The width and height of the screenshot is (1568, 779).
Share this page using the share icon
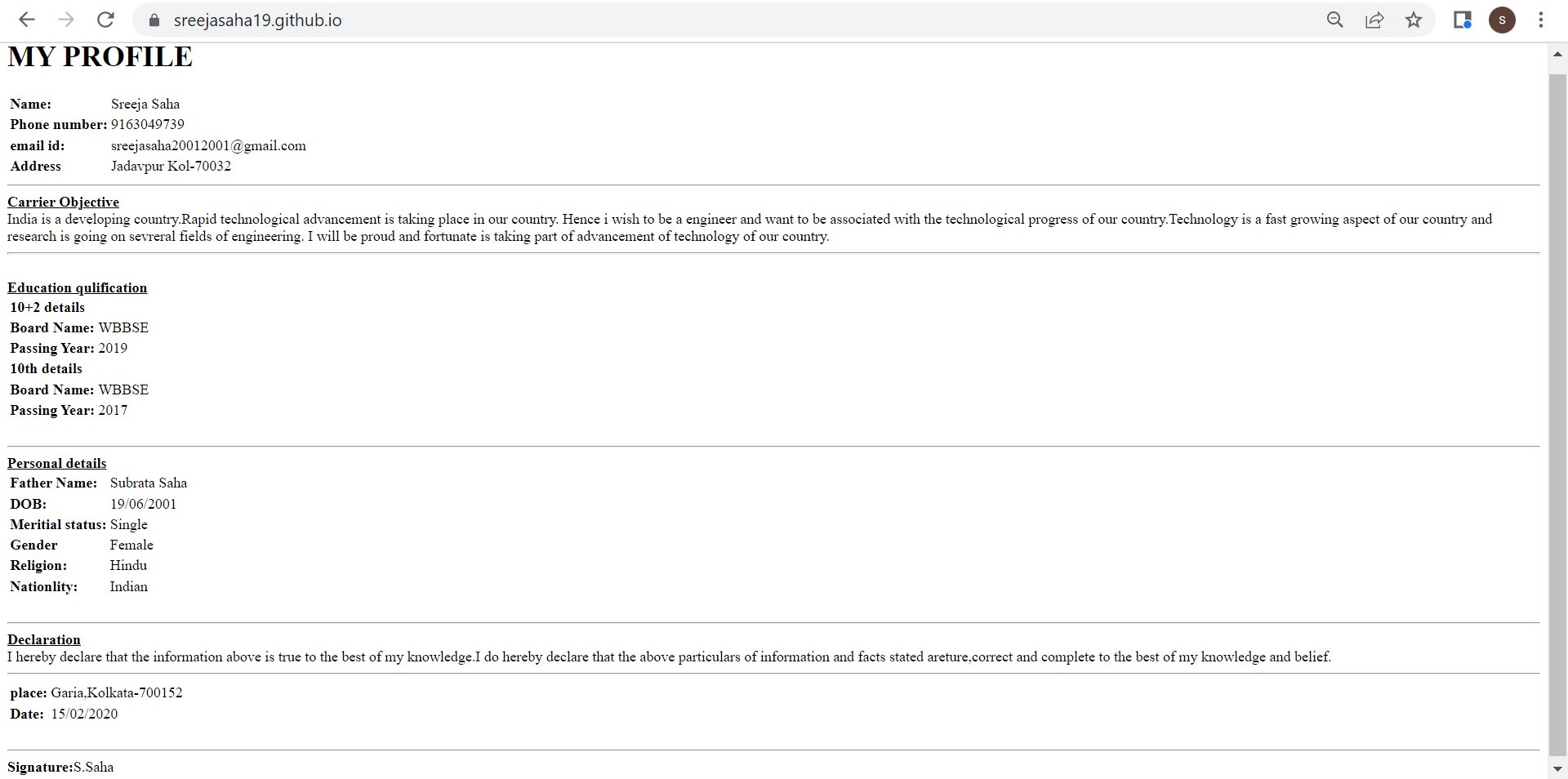coord(1374,20)
